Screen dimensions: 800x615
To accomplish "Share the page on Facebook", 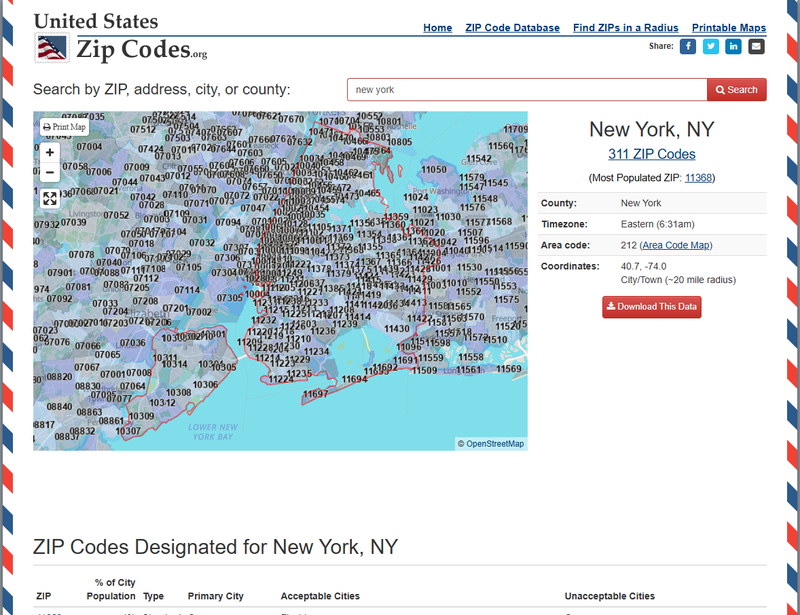I will click(688, 46).
